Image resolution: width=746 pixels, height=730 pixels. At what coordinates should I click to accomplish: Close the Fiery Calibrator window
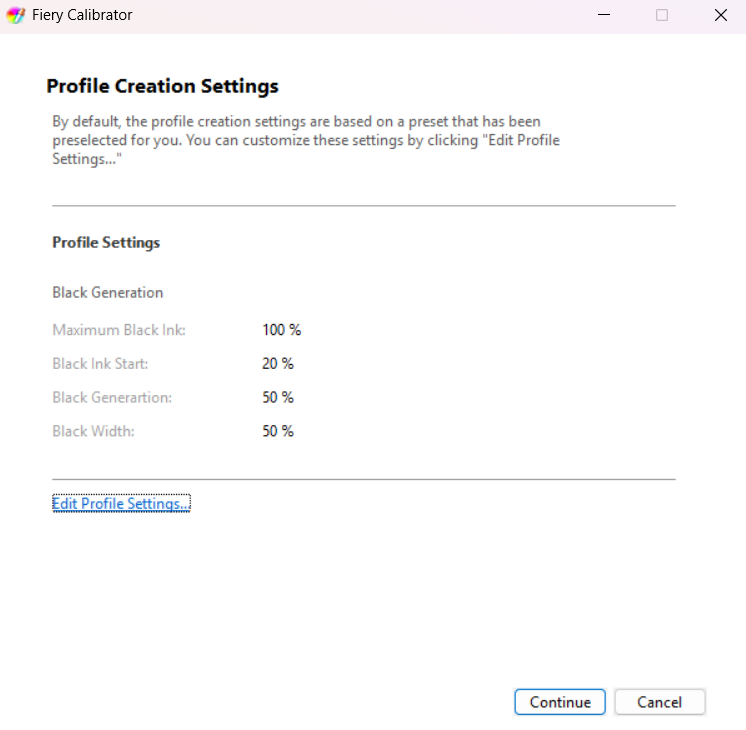720,15
